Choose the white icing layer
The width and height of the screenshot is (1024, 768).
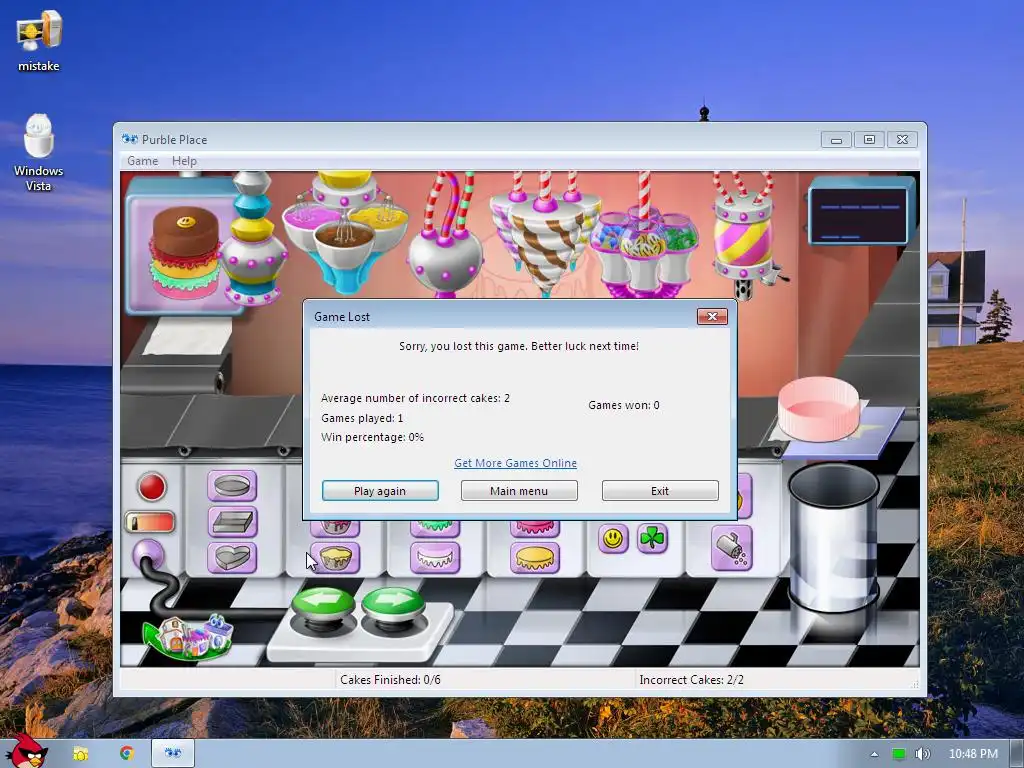pos(435,558)
